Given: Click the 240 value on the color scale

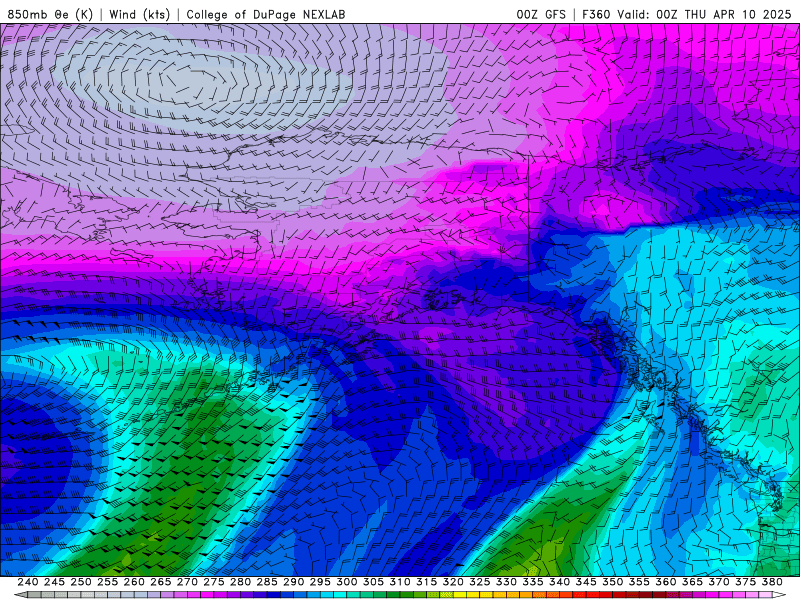Looking at the screenshot, I should (28, 582).
